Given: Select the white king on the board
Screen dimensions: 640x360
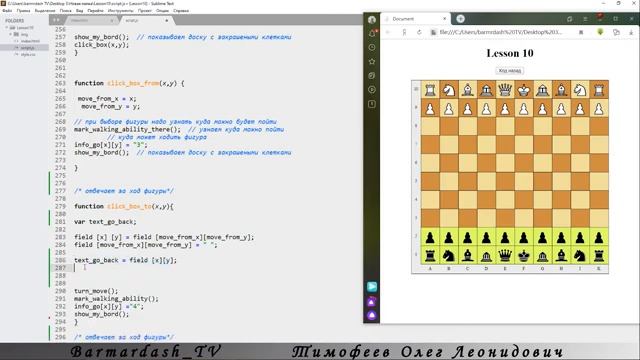Looking at the screenshot, I should coord(524,90).
